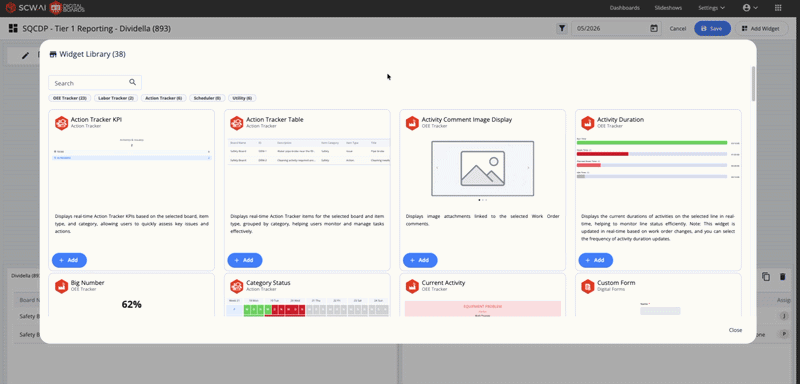The height and width of the screenshot is (384, 800).
Task: Click the Action Tracker KPI hexagon icon
Action: click(62, 123)
